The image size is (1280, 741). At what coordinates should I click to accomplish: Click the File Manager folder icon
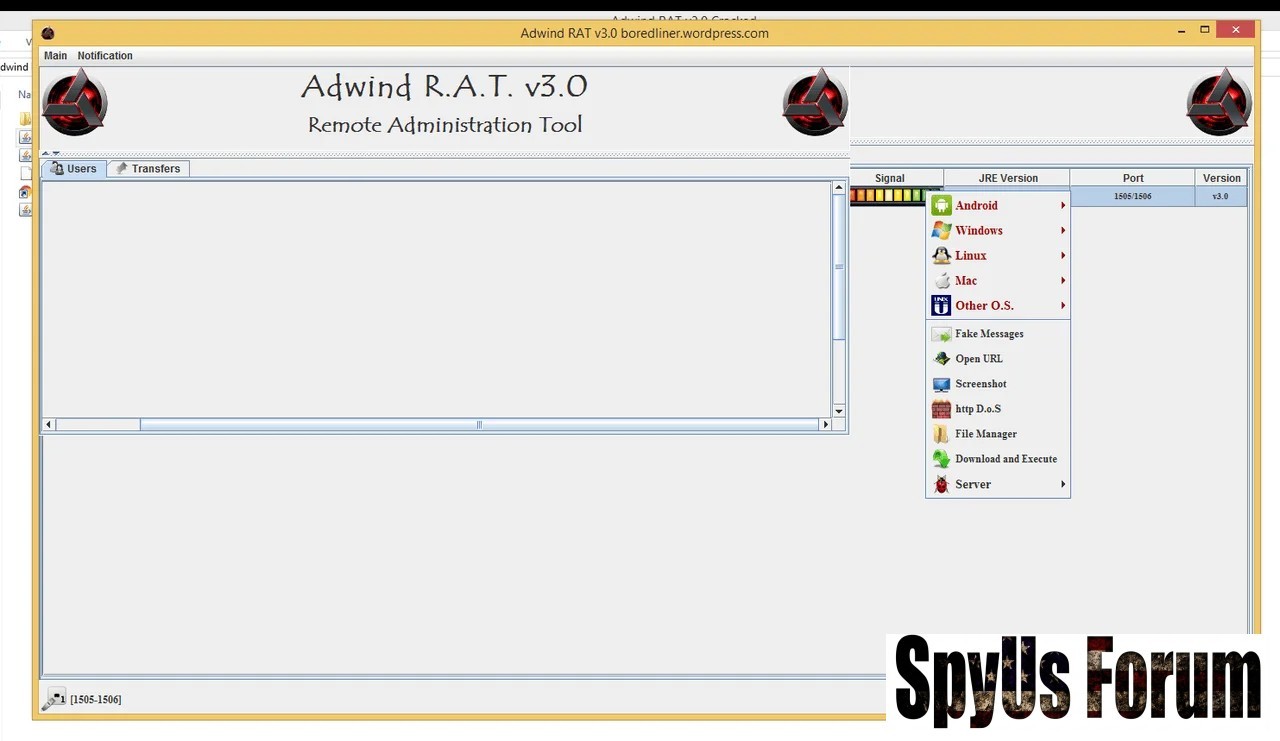pyautogui.click(x=941, y=434)
